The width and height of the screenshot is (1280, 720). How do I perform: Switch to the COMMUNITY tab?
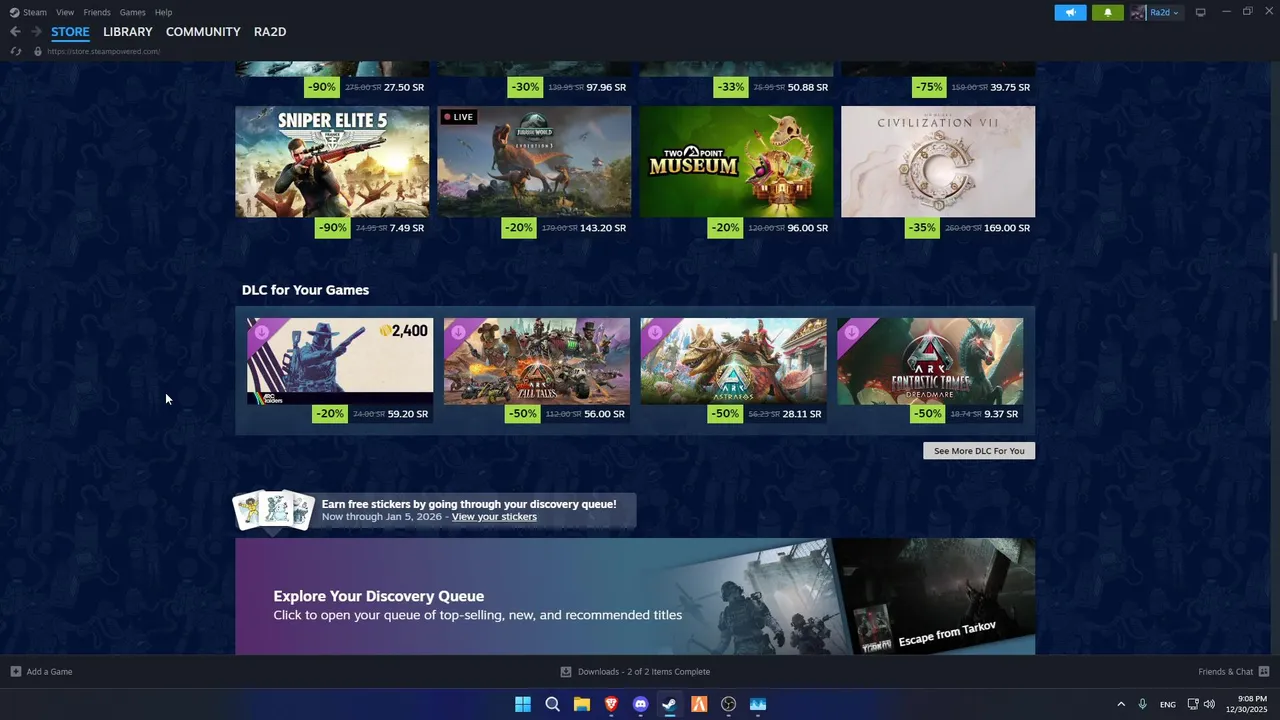pos(203,32)
